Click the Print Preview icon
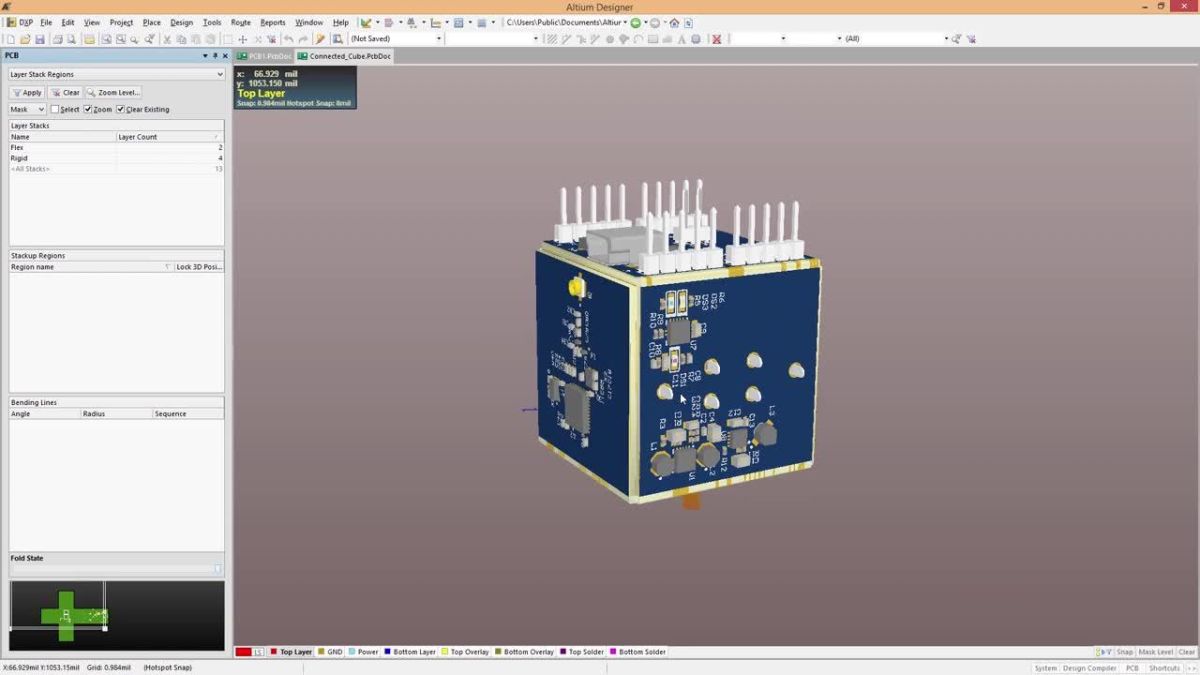 [x=72, y=38]
